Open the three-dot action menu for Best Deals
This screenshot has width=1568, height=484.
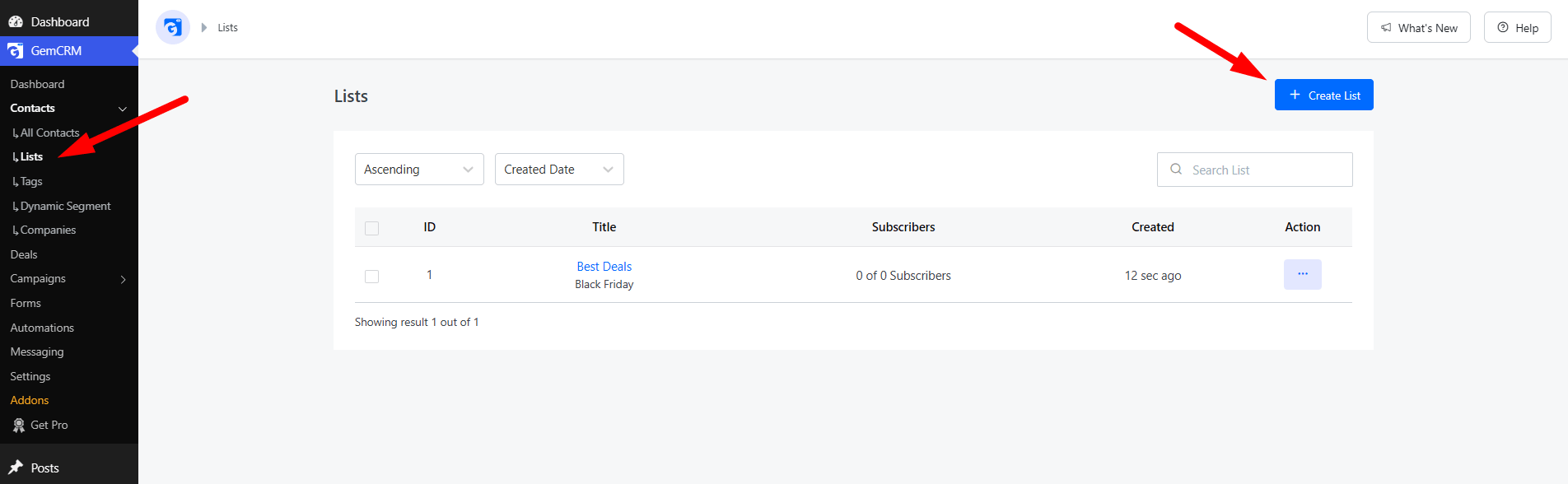pos(1302,274)
